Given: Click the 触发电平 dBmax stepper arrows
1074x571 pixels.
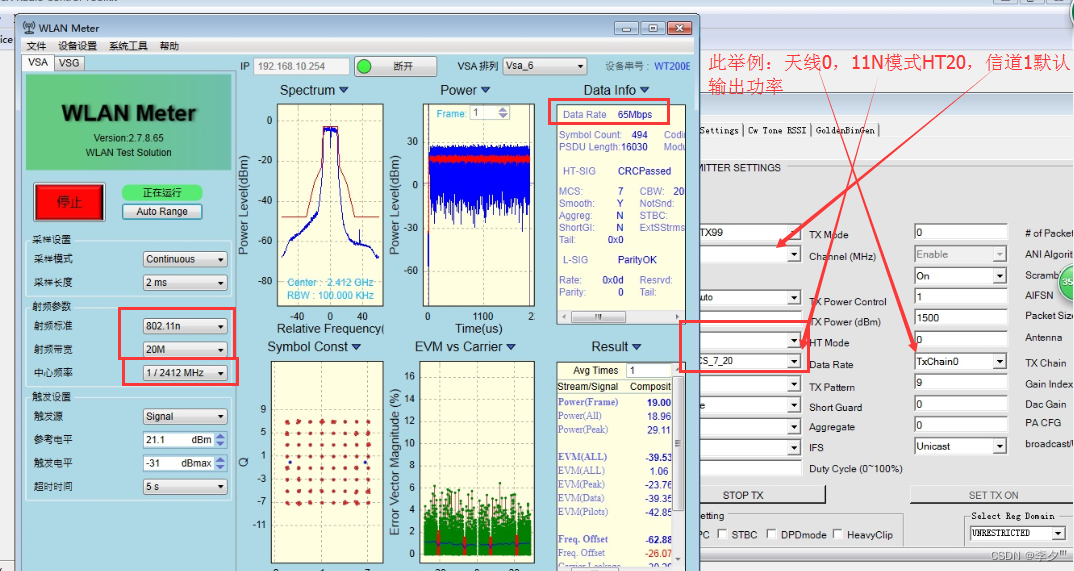Looking at the screenshot, I should pyautogui.click(x=220, y=463).
